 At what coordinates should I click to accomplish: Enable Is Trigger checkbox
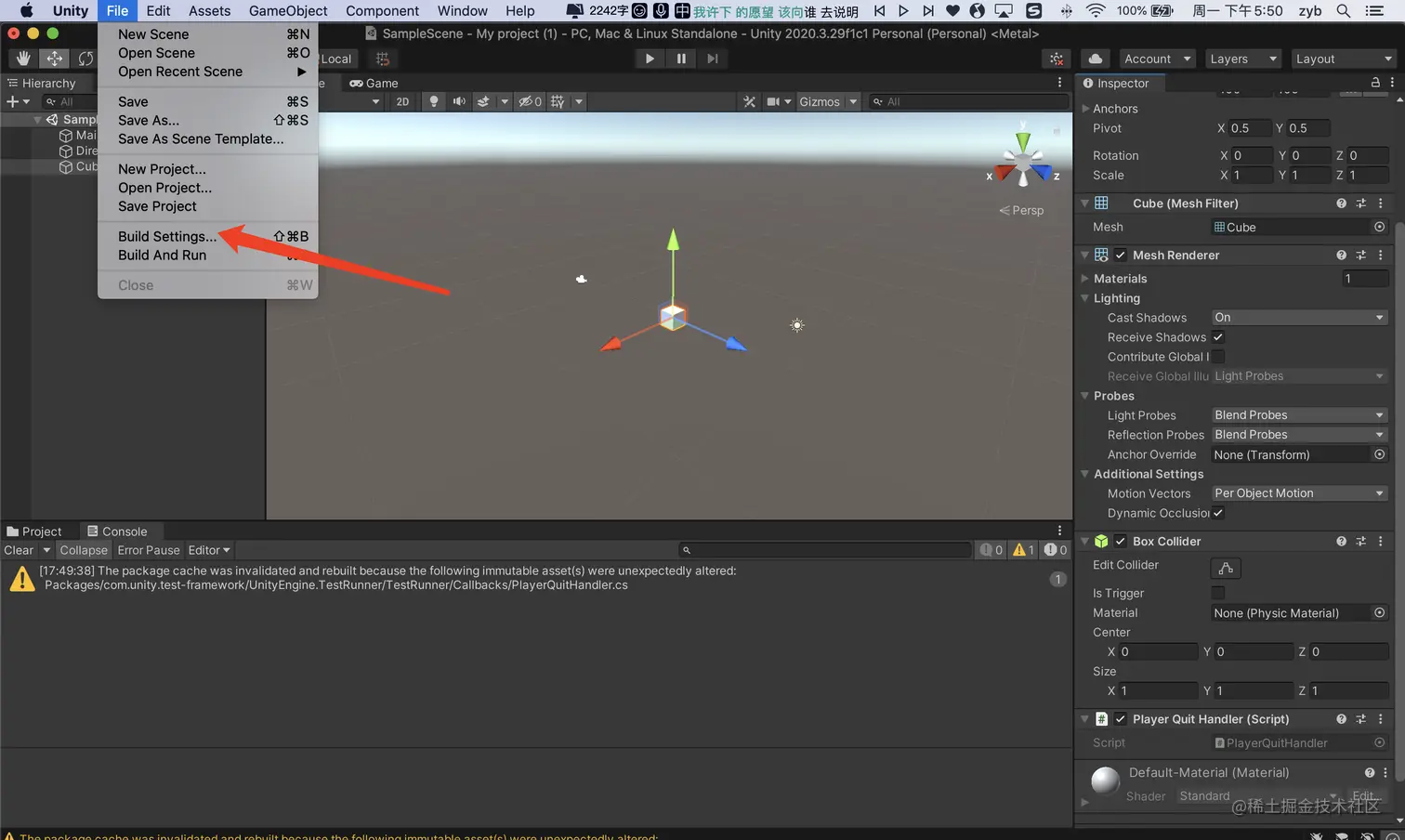[1218, 593]
